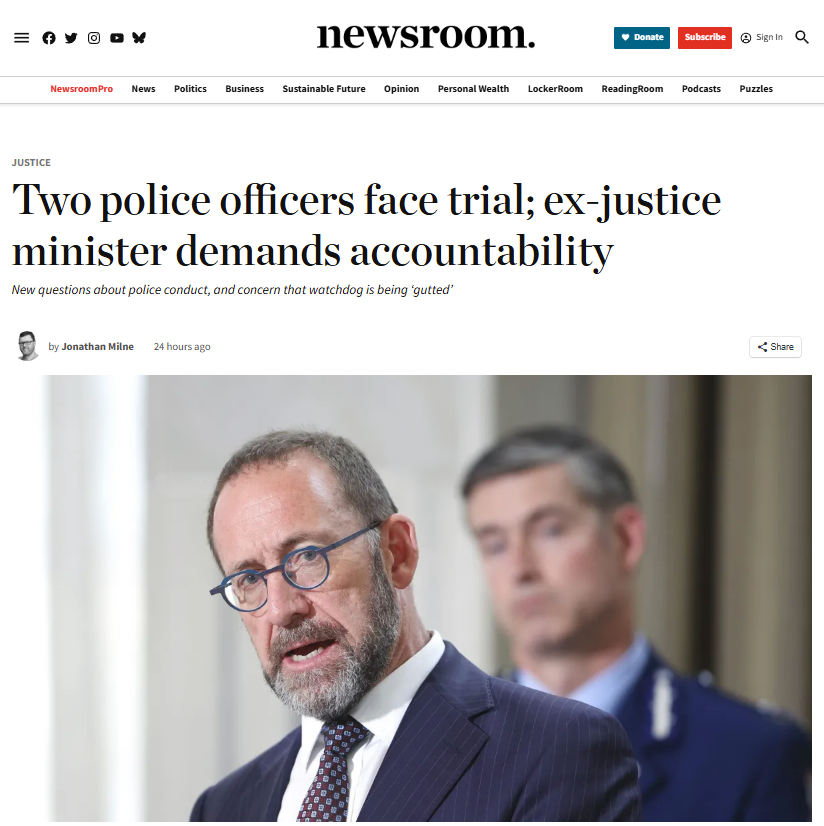Visit the Twitter profile icon
The image size is (824, 826).
70,37
